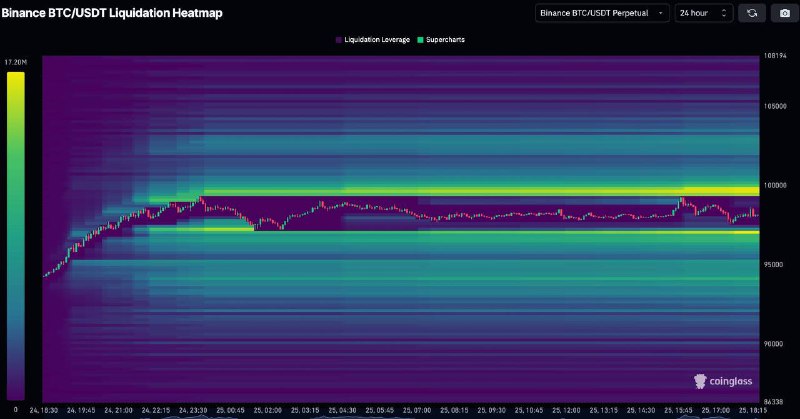Click the 25, 02:00 time label
This screenshot has width=800, height=419.
tap(267, 410)
